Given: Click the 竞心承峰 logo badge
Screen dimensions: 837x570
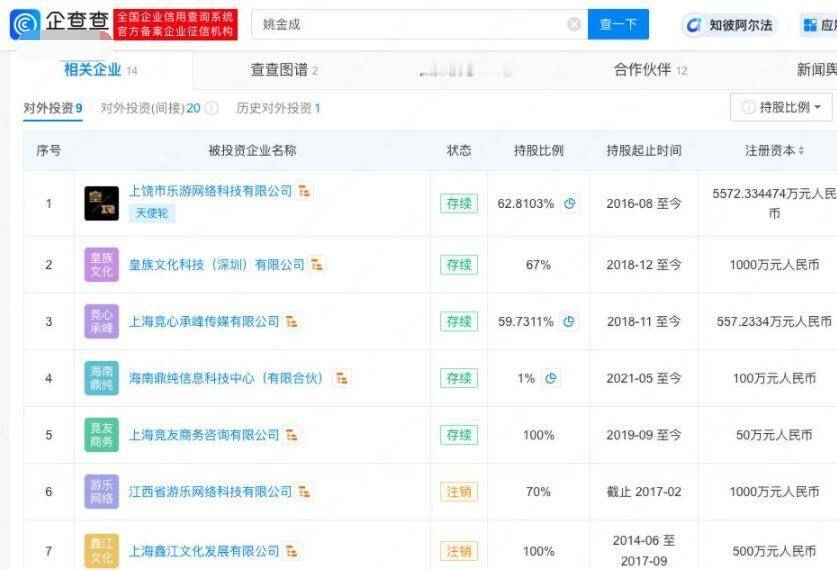Looking at the screenshot, I should [x=101, y=321].
